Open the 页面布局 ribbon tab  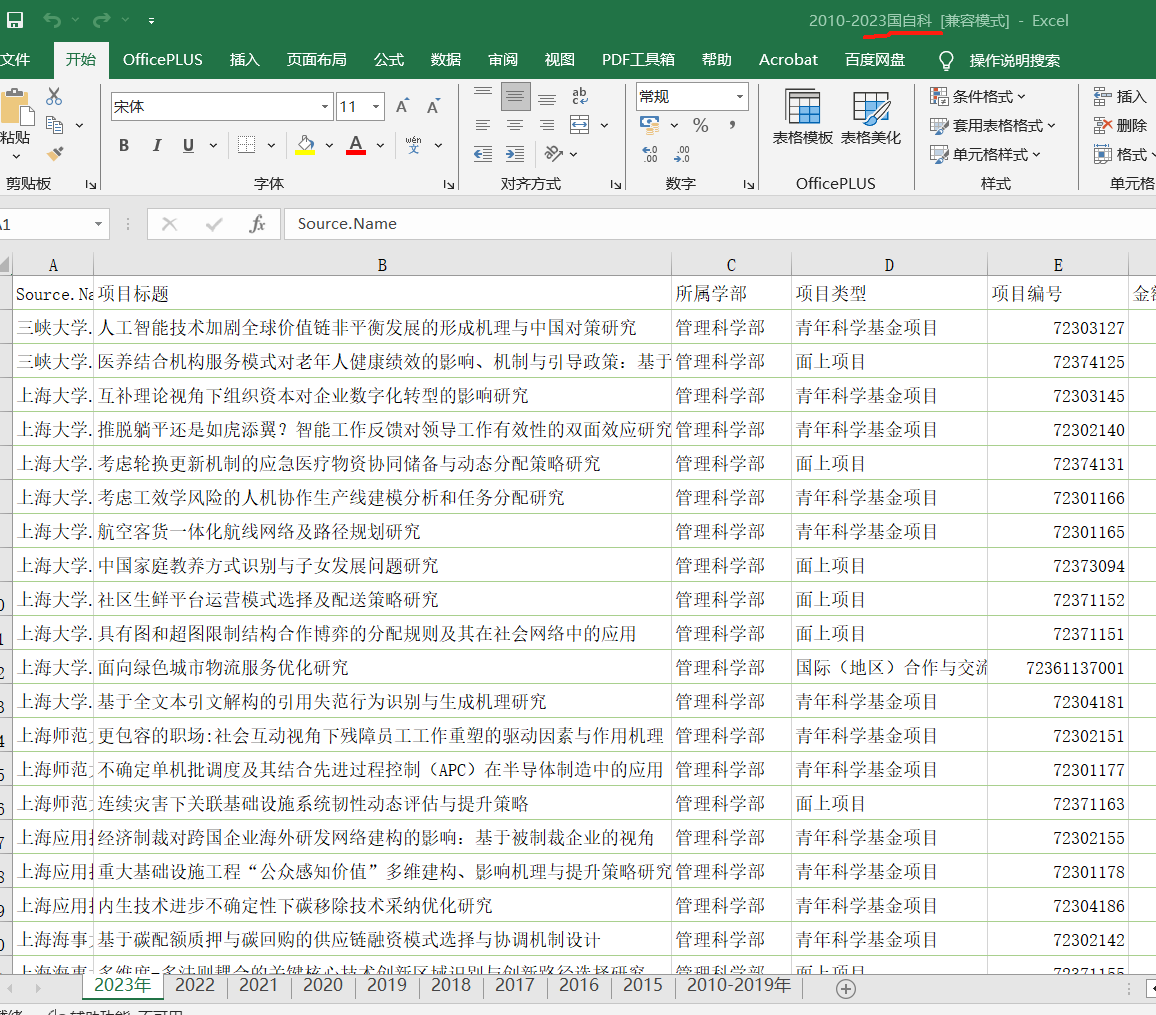(316, 60)
